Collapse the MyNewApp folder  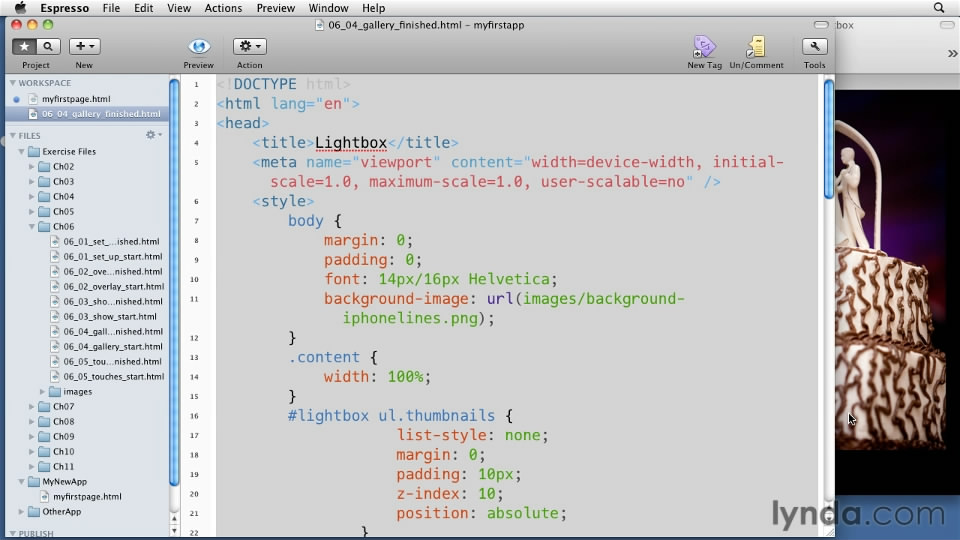(x=21, y=481)
